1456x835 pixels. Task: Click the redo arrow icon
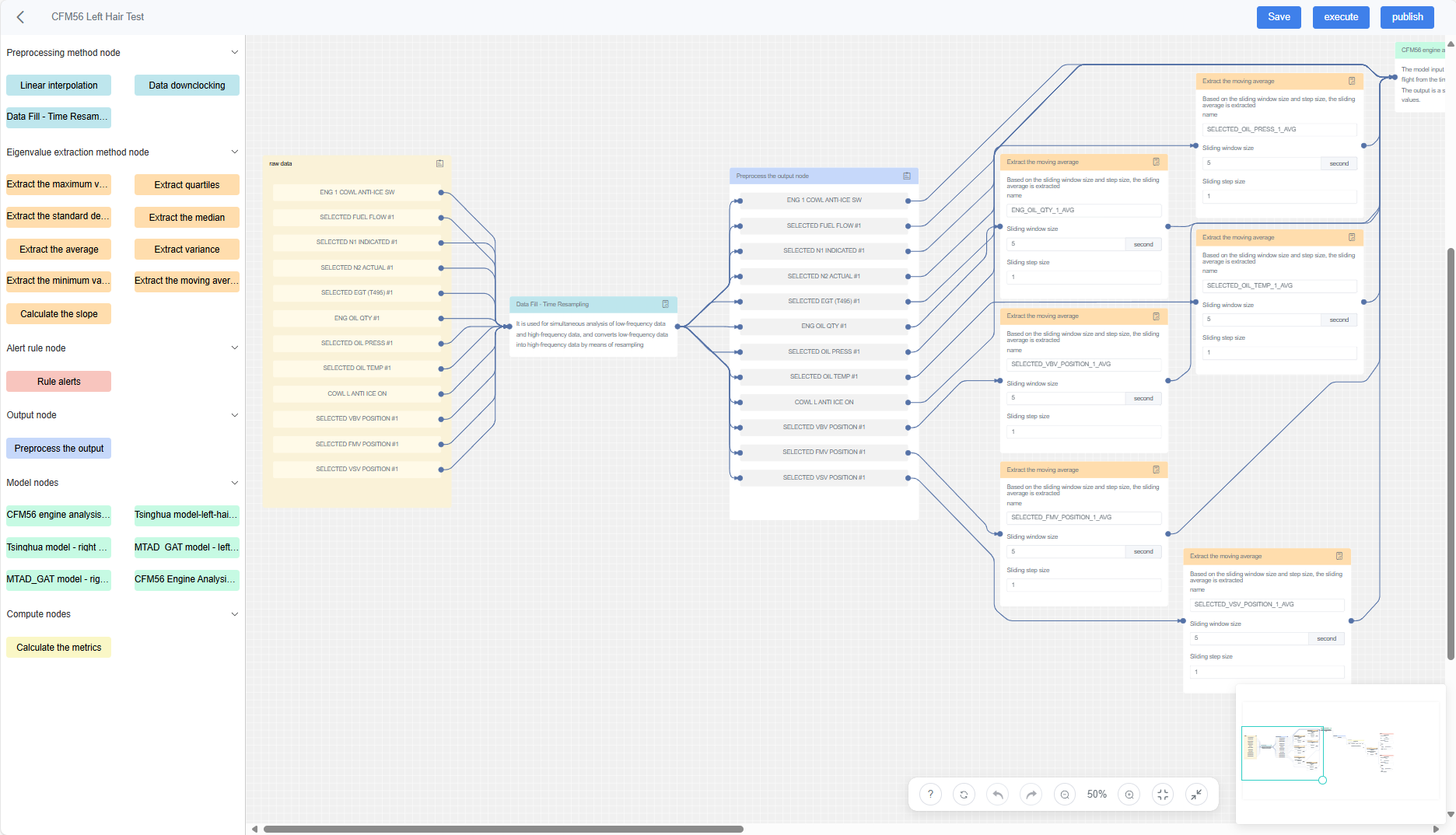coord(1031,794)
